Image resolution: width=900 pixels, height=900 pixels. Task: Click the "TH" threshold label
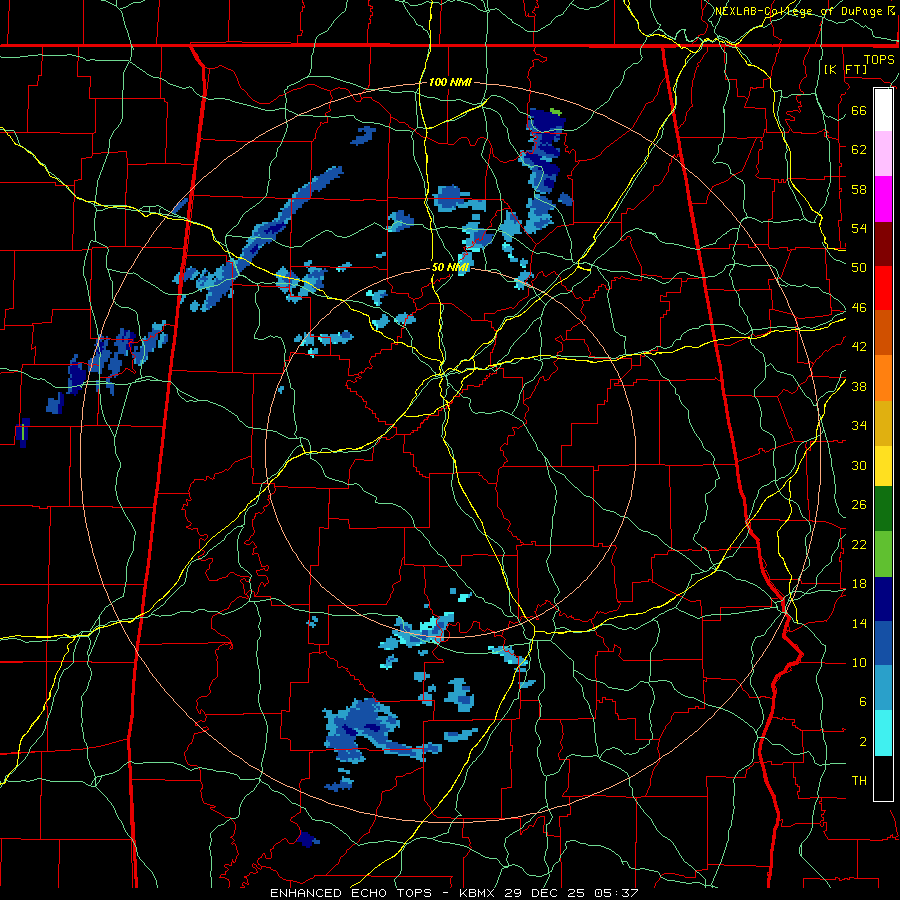click(859, 781)
